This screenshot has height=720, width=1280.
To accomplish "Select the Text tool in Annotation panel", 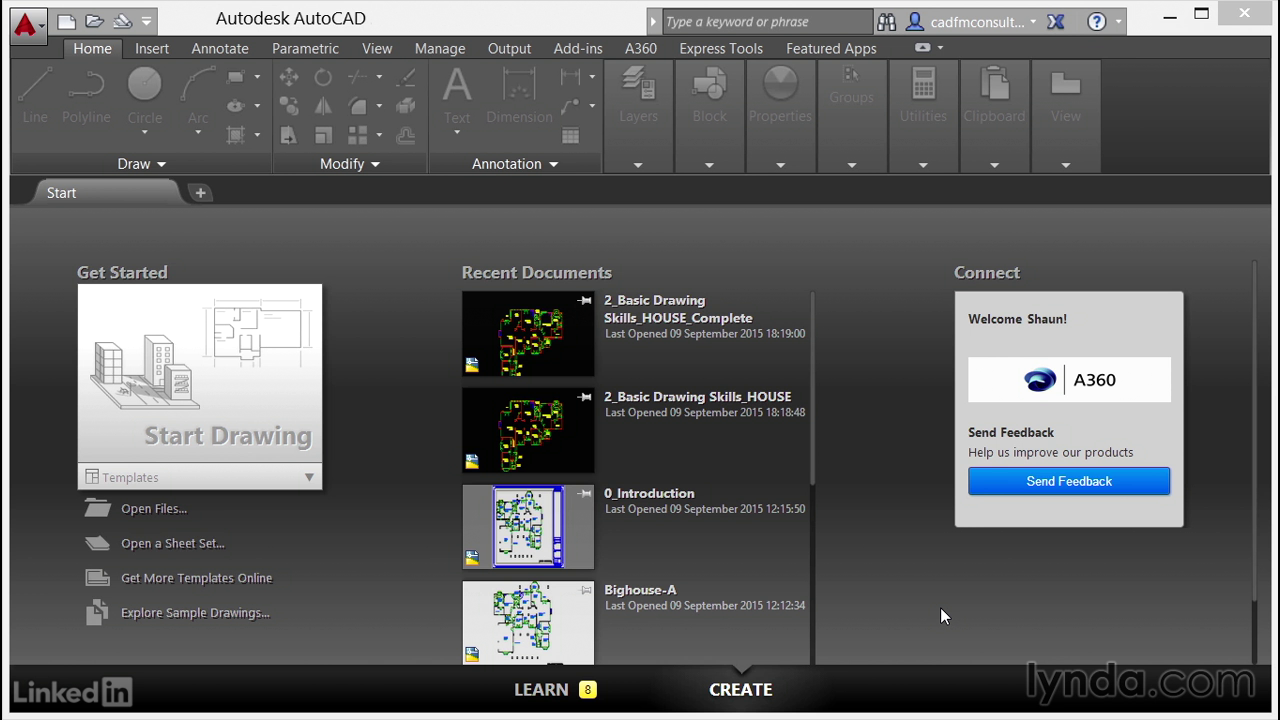I will 457,96.
